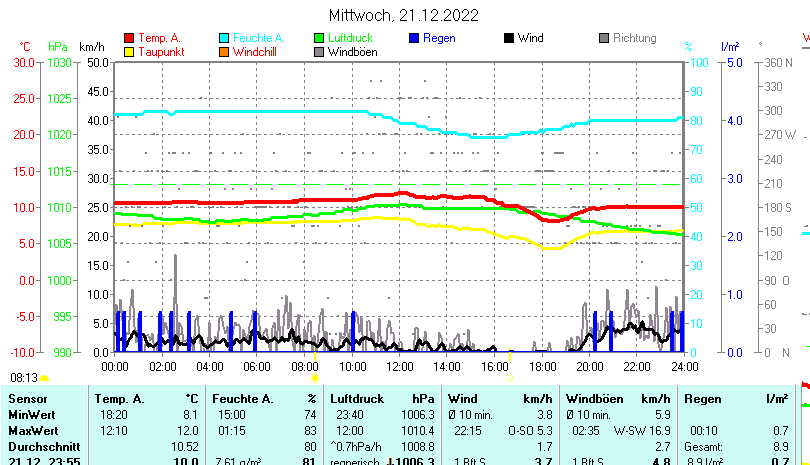The height and width of the screenshot is (465, 810).
Task: Click the black Wind legend square
Action: [x=509, y=38]
